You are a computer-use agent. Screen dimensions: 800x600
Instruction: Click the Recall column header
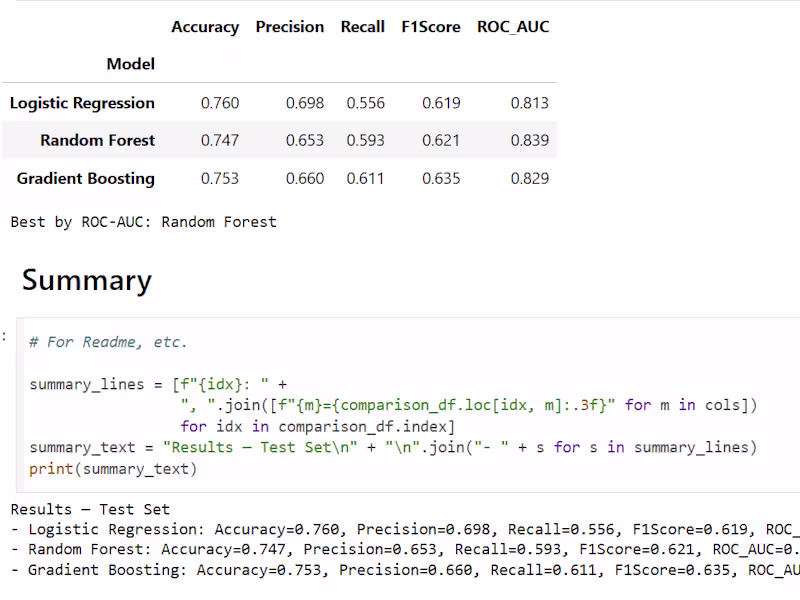[362, 27]
